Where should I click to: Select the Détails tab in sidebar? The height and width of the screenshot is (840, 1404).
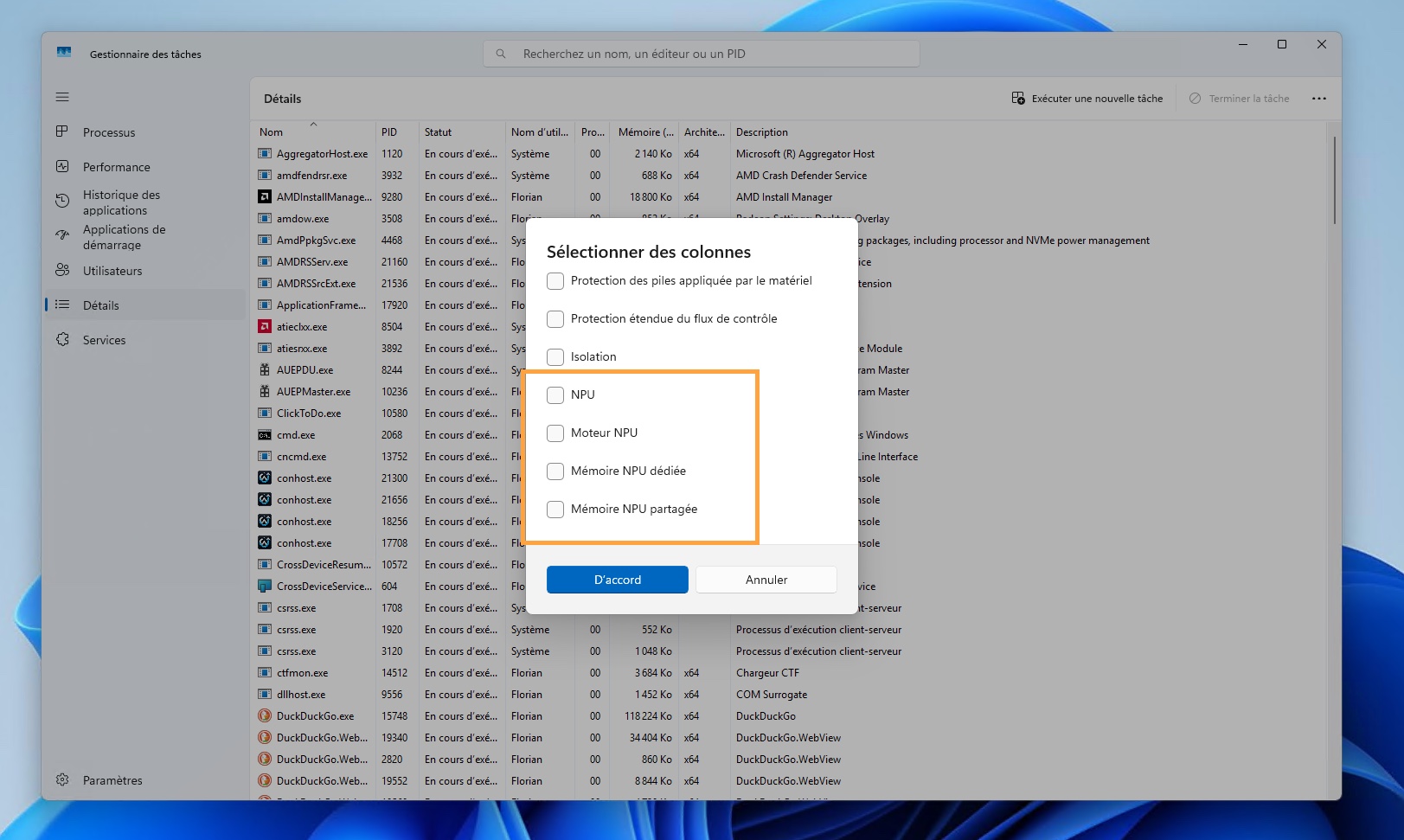pyautogui.click(x=145, y=305)
